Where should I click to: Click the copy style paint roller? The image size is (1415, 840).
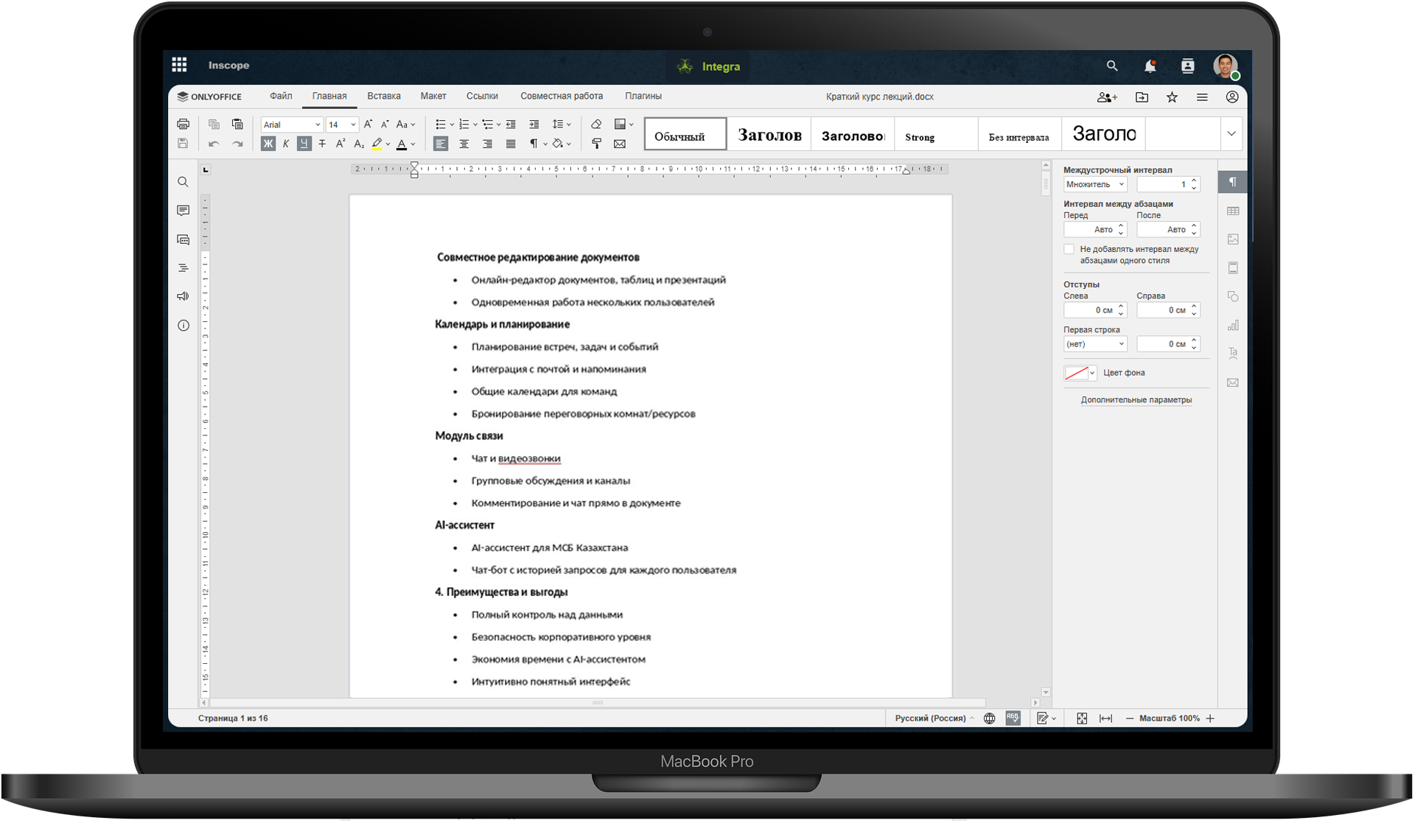point(596,144)
